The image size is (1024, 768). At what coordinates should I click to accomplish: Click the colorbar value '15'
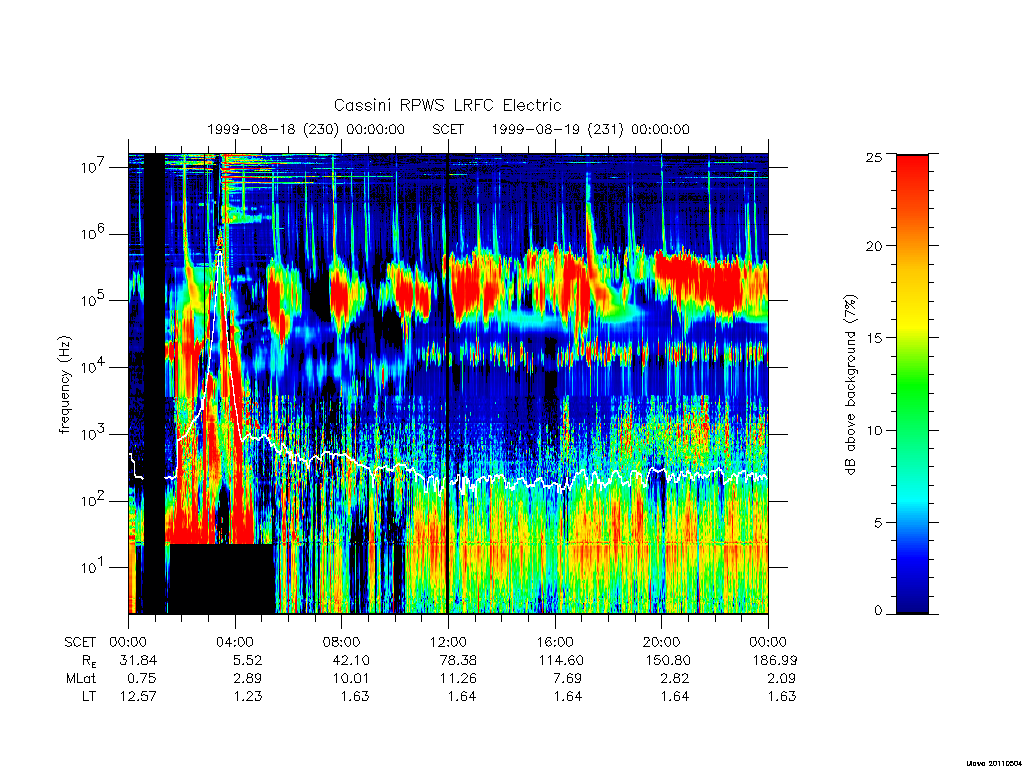pos(874,338)
